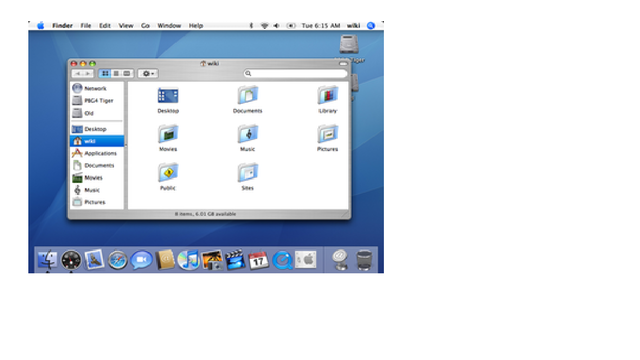Select Documents in the sidebar
The image size is (640, 360).
pyautogui.click(x=97, y=165)
